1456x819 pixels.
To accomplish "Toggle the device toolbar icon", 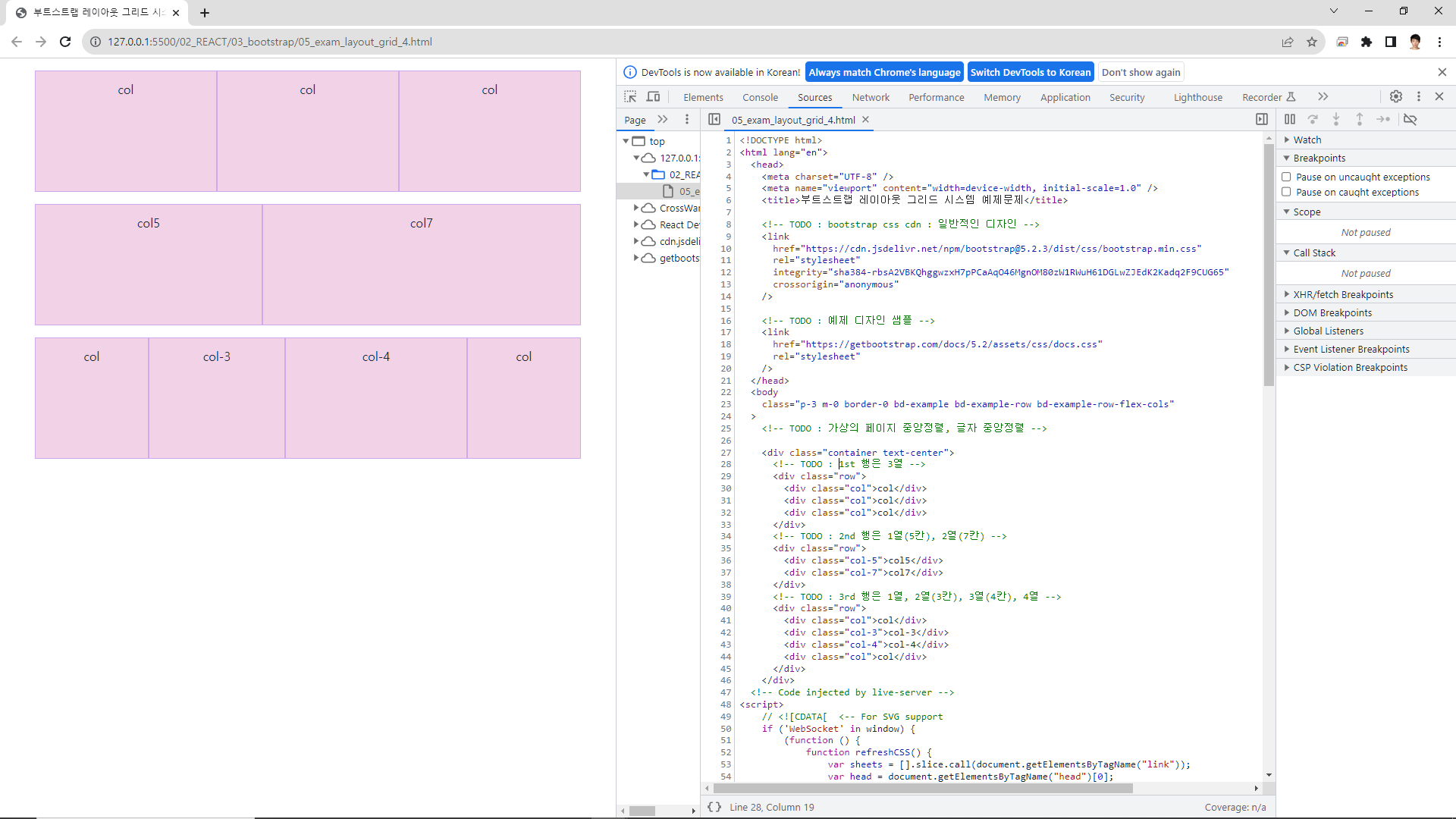I will pos(653,97).
